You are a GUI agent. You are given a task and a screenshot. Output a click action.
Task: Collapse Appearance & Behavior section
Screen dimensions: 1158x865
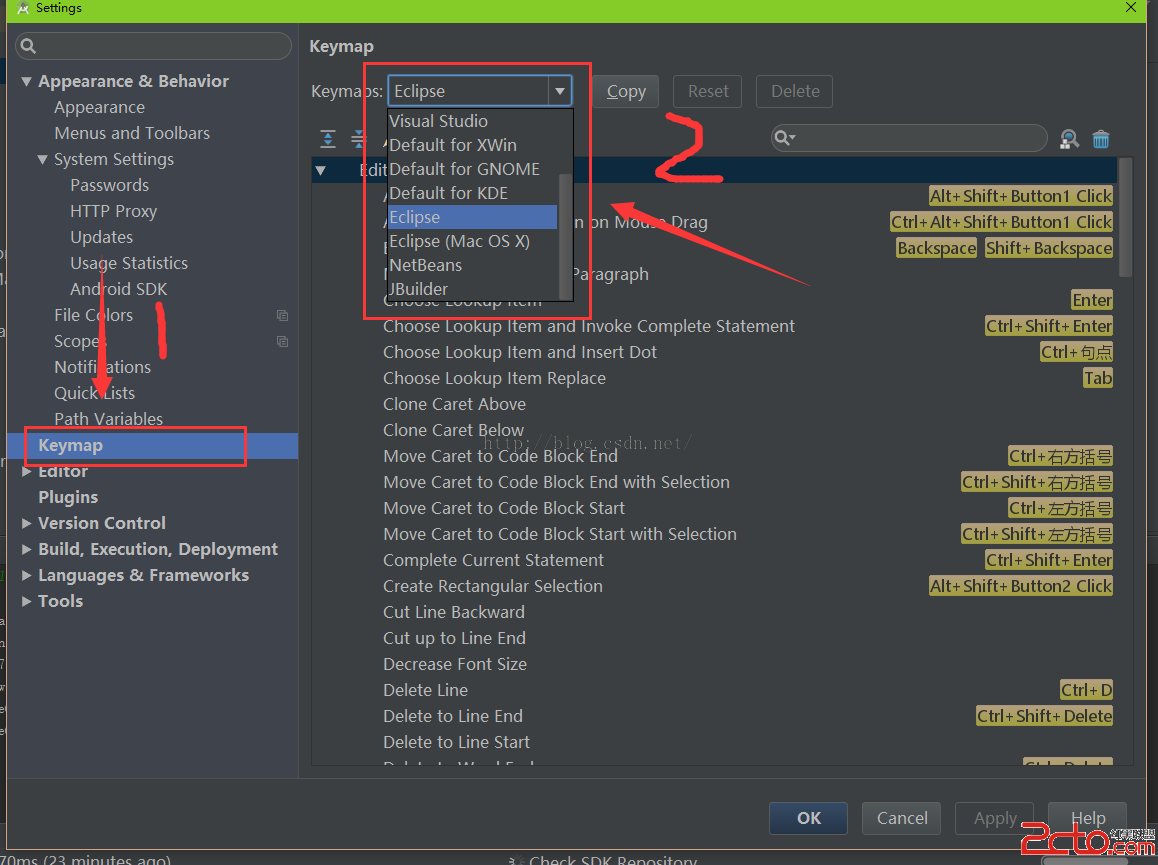(x=27, y=81)
